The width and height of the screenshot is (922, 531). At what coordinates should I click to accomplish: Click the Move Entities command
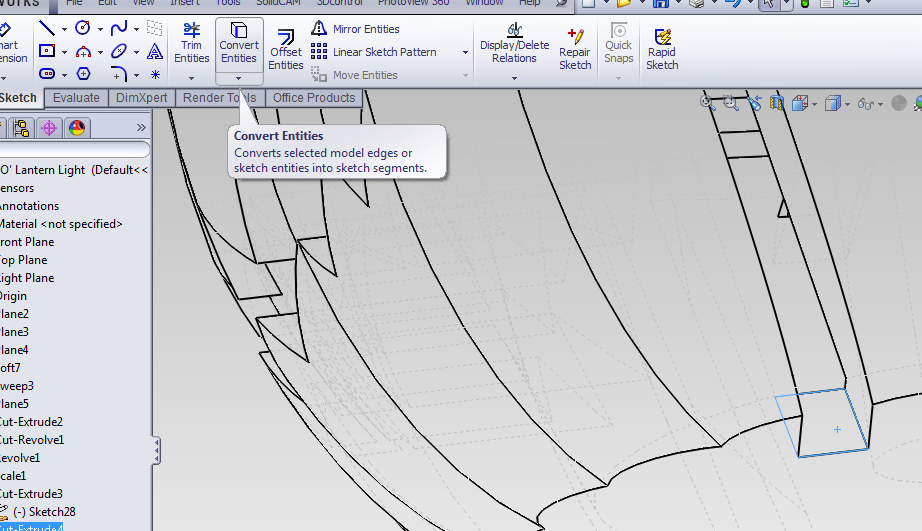(x=355, y=75)
